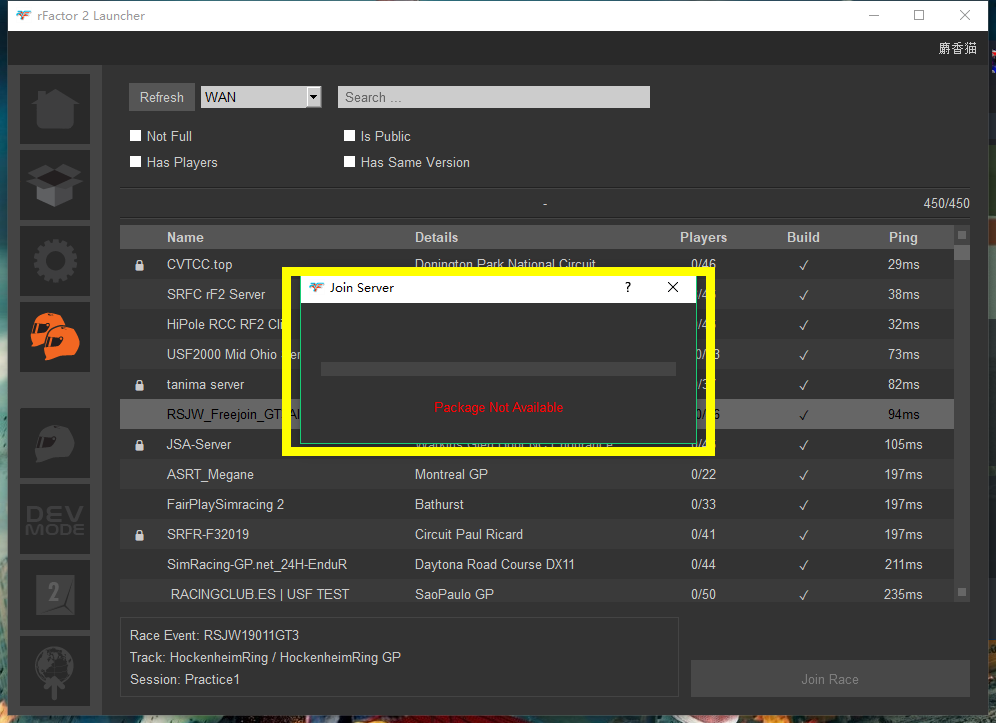This screenshot has width=996, height=723.
Task: Click the Build checkmark in the SimRacing-GP.net_24H-EnduR row
Action: pyautogui.click(x=804, y=565)
